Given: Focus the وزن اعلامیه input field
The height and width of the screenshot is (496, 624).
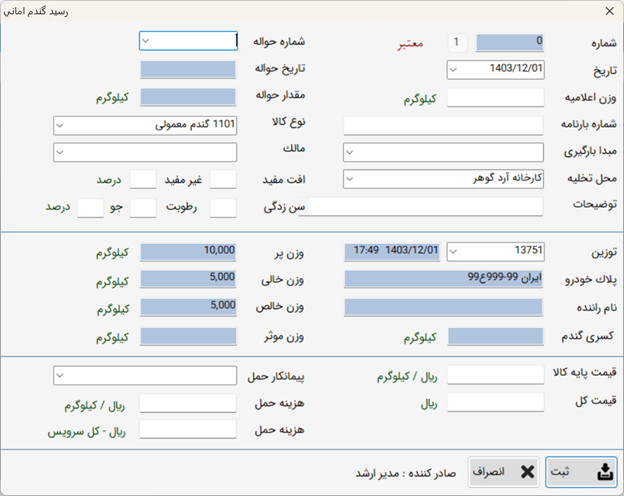Looking at the screenshot, I should (495, 98).
